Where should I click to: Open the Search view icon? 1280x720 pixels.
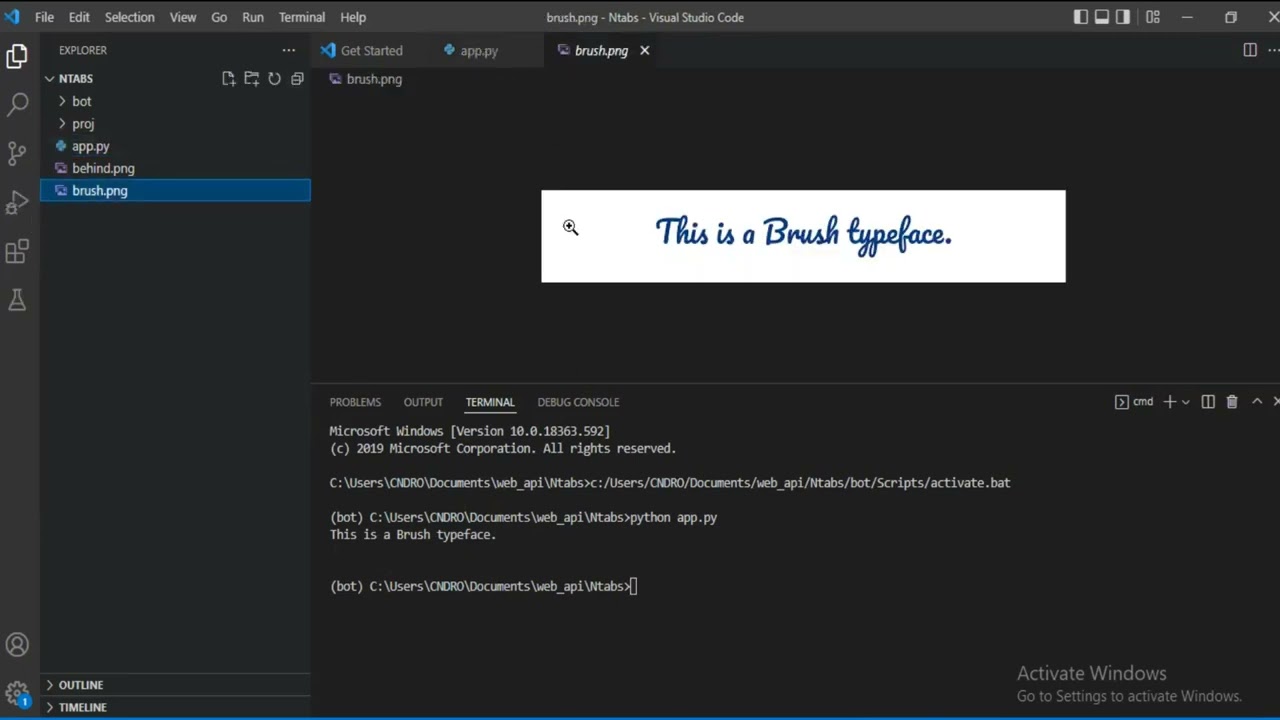tap(17, 104)
